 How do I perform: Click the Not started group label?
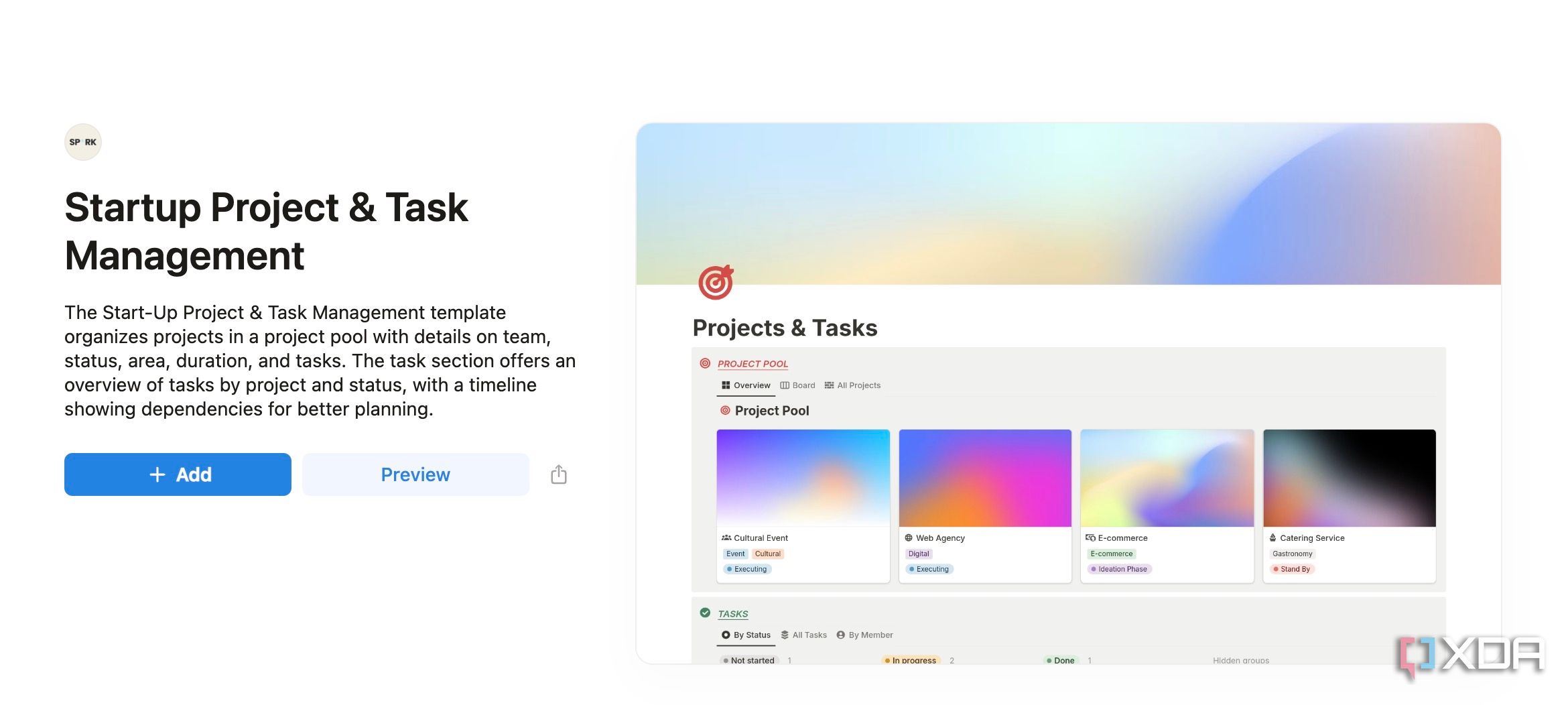pyautogui.click(x=749, y=660)
